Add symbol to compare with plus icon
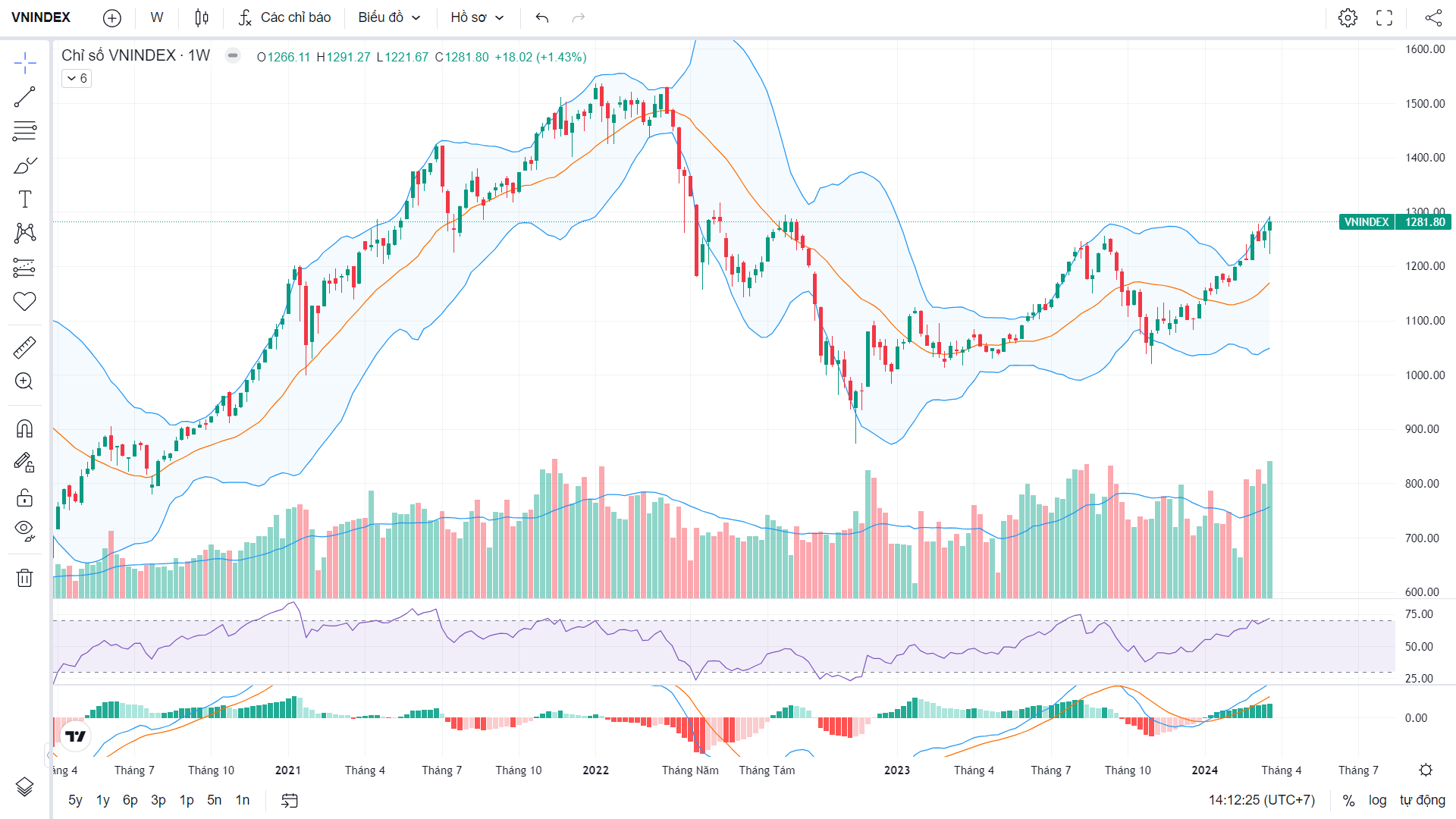The image size is (1456, 819). pos(112,18)
